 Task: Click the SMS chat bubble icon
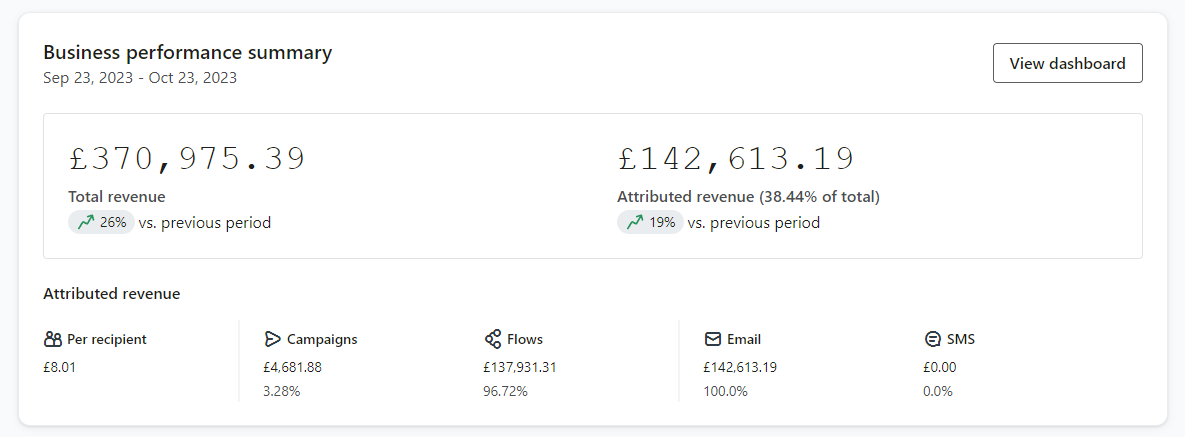[x=932, y=339]
